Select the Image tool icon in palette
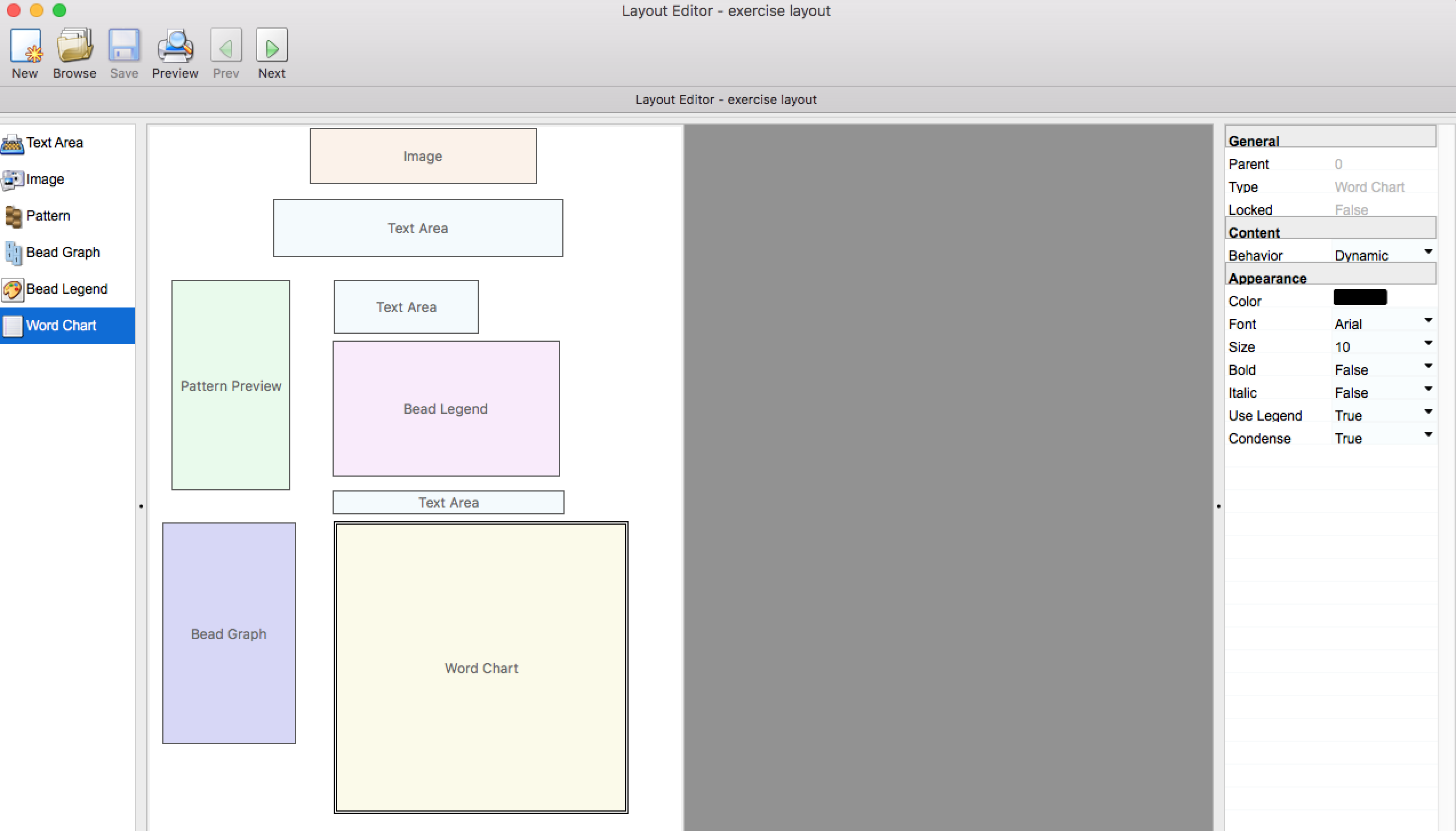1456x831 pixels. [12, 180]
